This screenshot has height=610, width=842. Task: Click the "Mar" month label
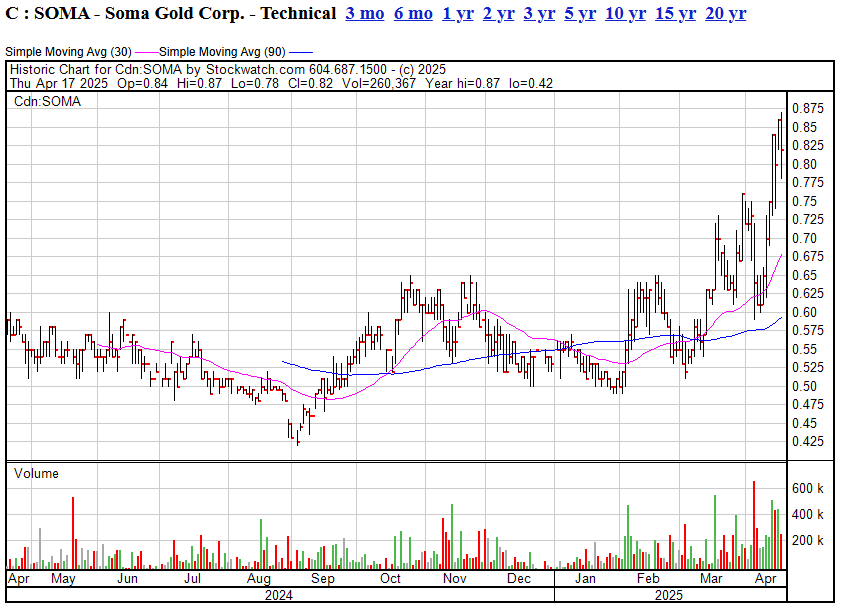[x=711, y=579]
